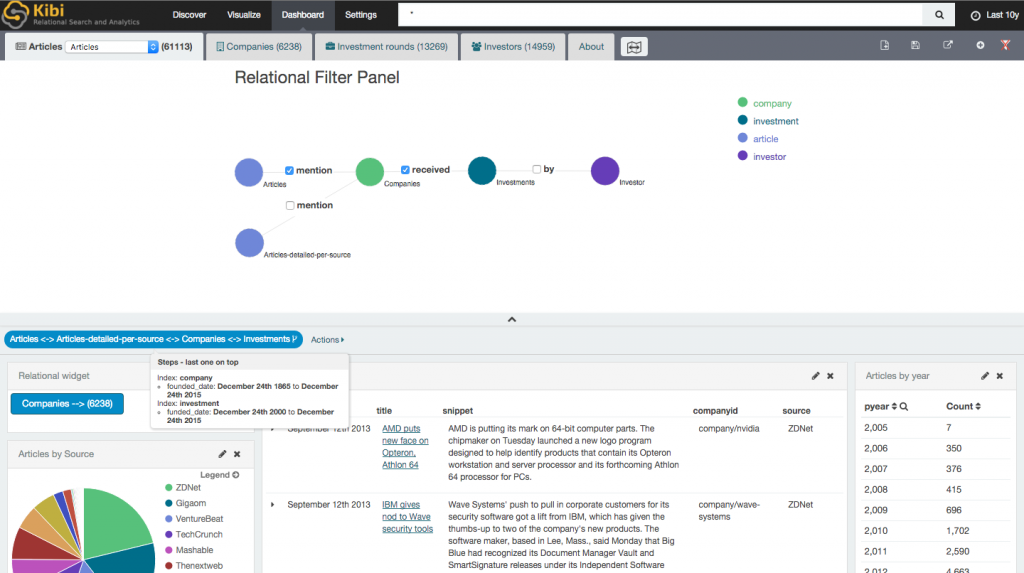
Task: Remove the Articles by Source panel
Action: [x=237, y=454]
